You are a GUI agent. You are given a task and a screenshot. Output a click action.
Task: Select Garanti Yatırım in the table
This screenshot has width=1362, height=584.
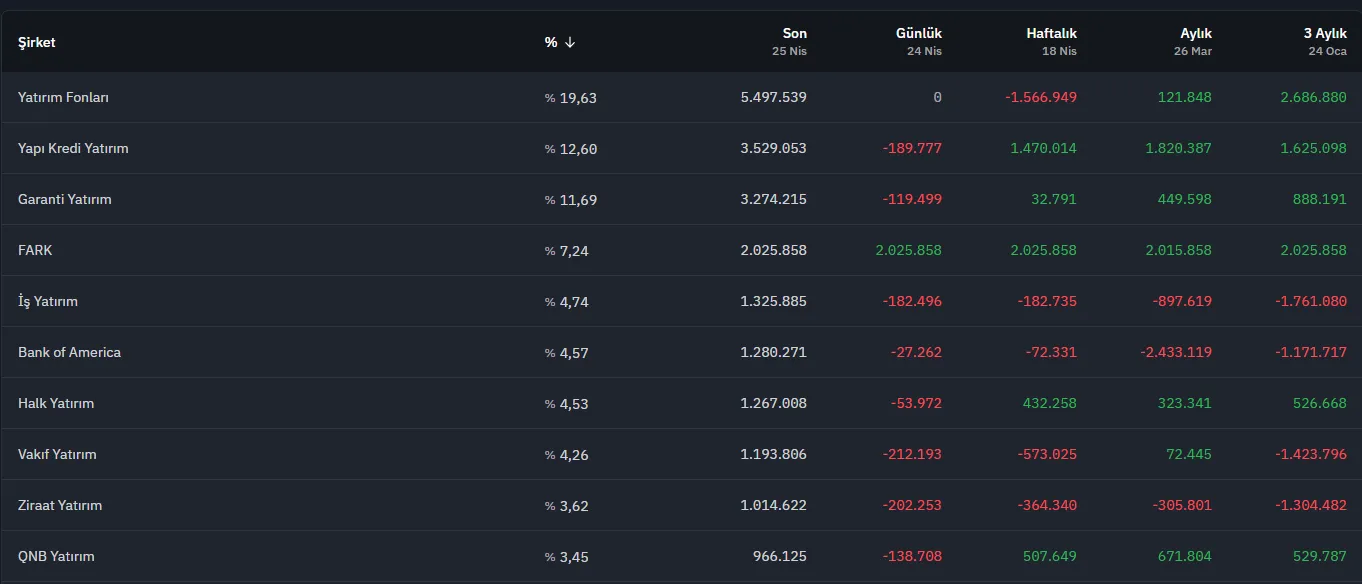65,199
